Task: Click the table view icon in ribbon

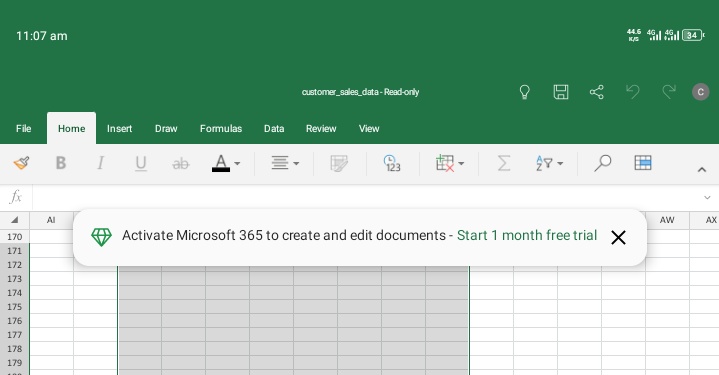Action: pos(643,163)
